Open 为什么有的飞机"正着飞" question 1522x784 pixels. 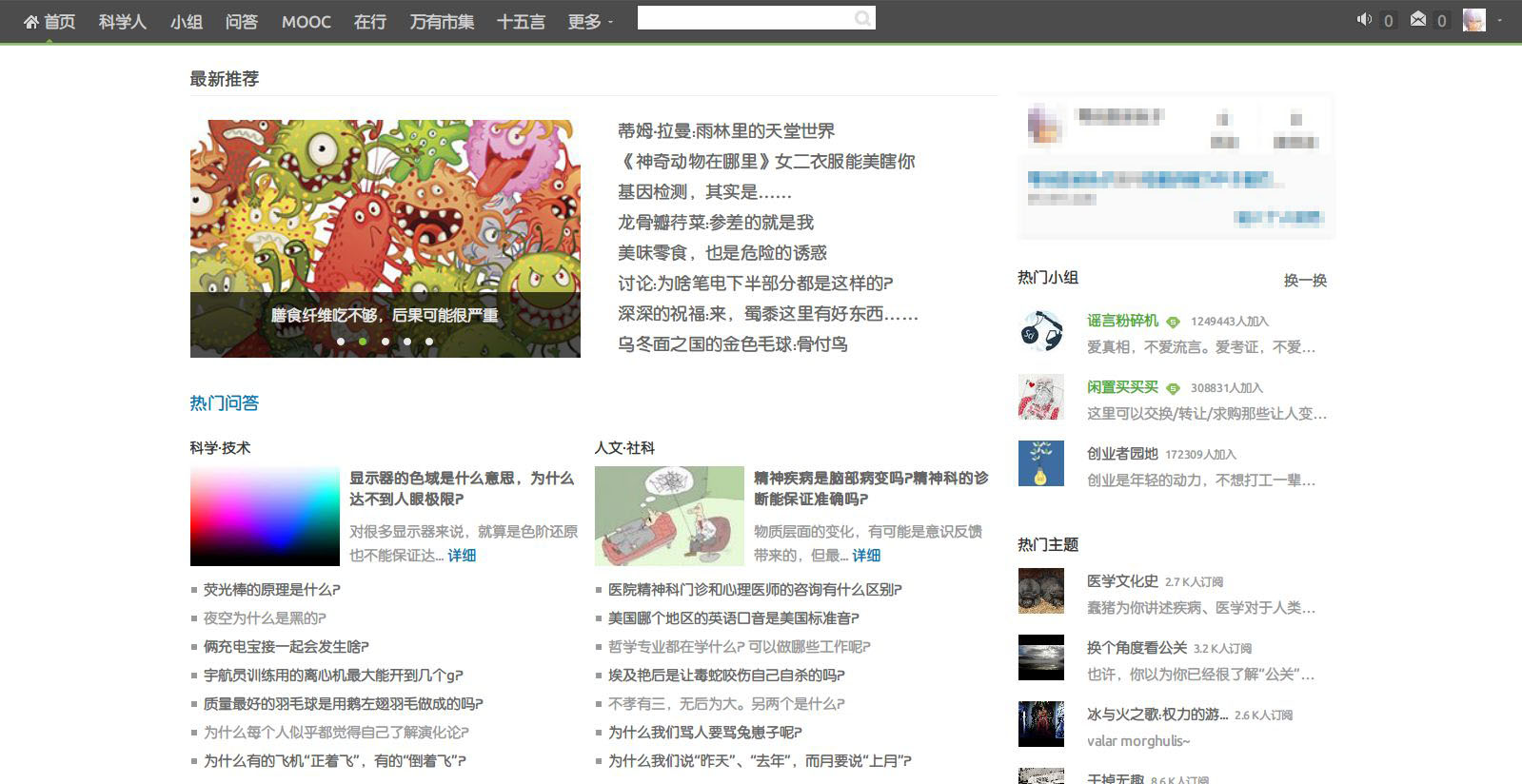[335, 761]
